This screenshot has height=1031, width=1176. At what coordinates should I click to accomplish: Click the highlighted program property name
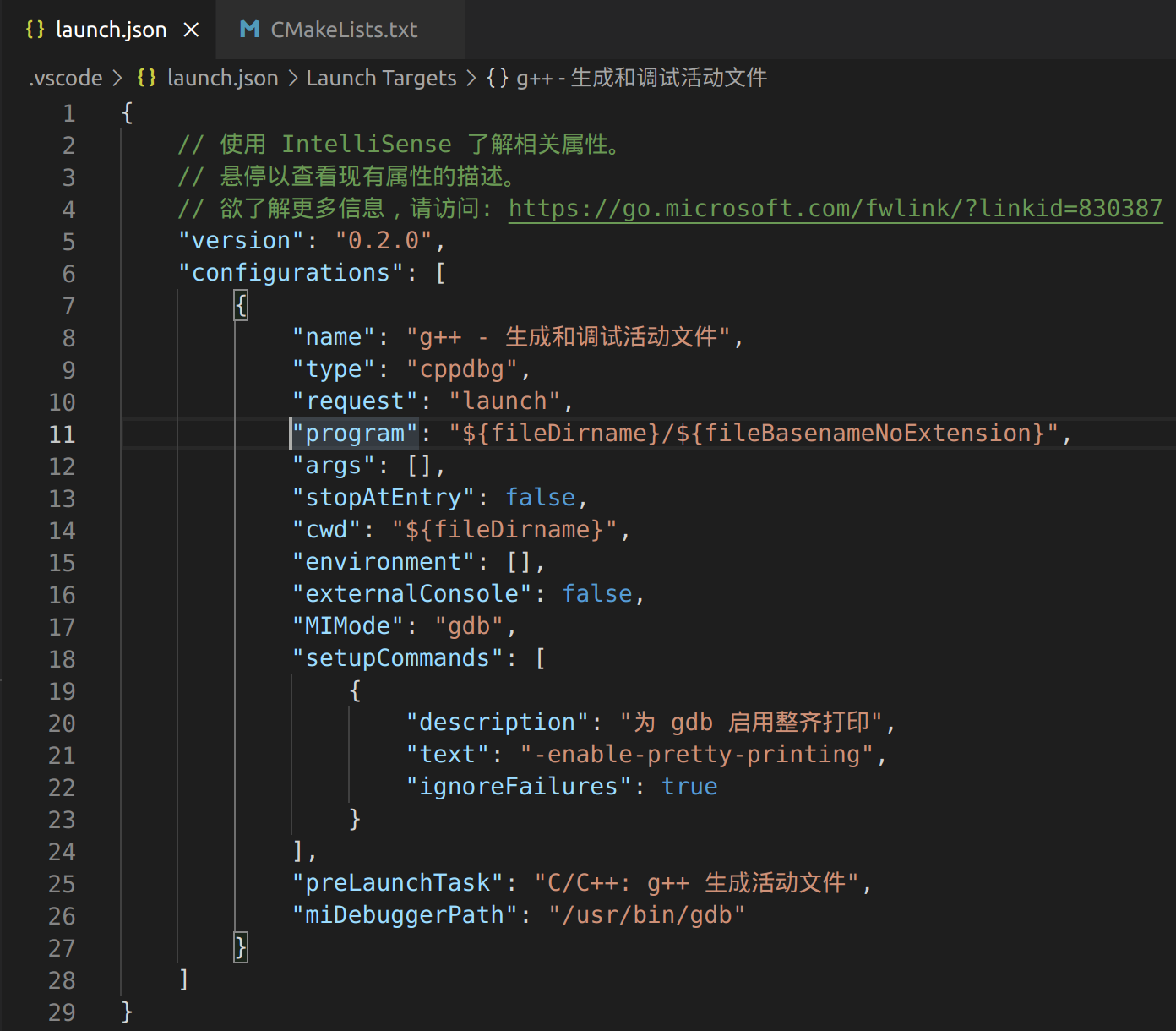click(355, 434)
